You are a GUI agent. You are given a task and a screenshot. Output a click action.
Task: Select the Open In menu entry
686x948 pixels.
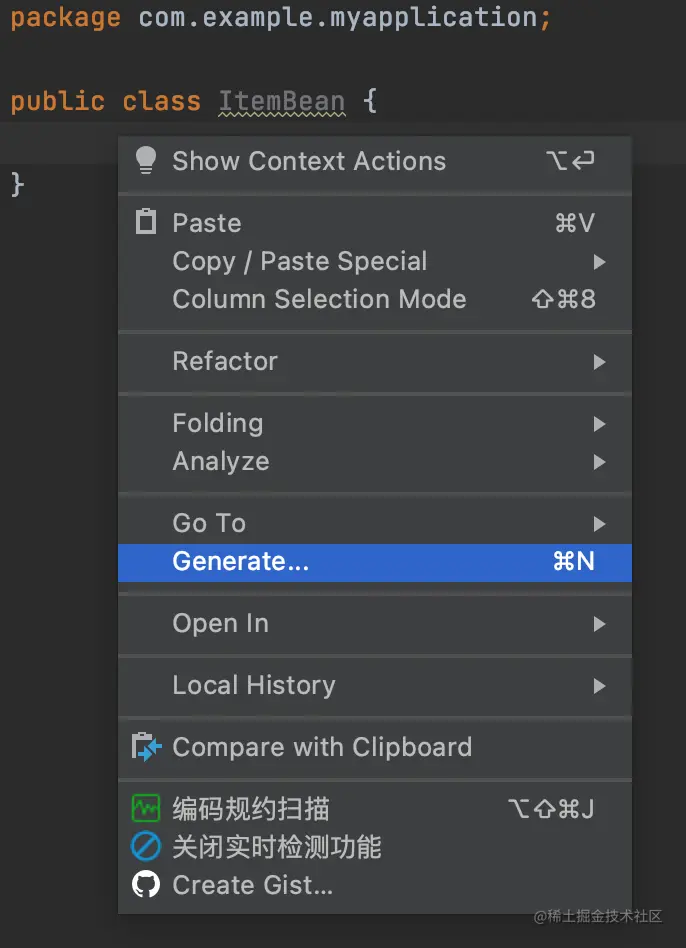tap(375, 624)
